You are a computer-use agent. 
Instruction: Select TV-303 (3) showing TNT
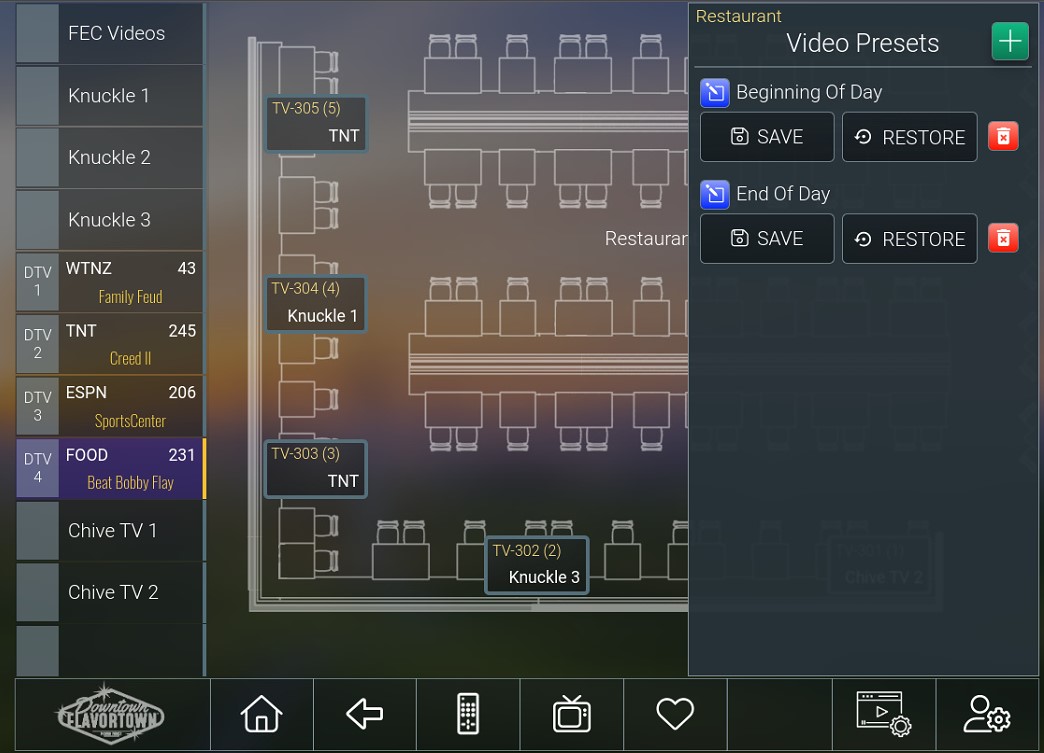(x=316, y=469)
